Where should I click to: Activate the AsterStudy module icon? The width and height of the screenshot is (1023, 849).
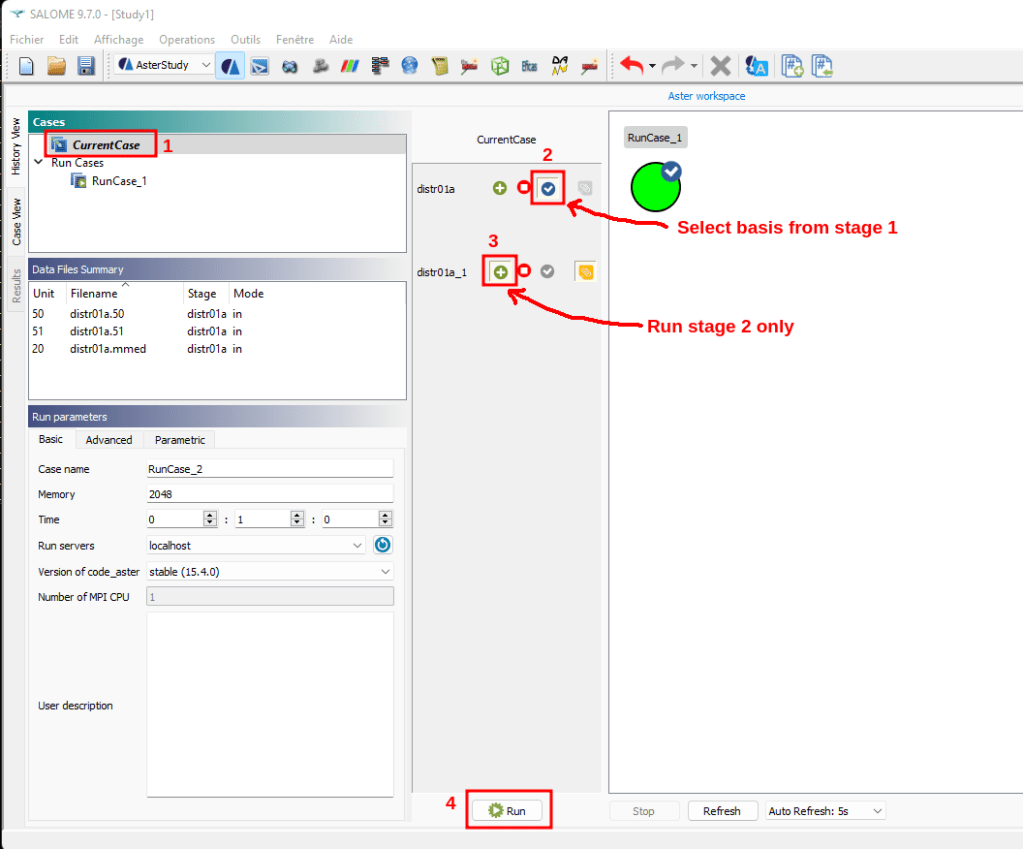tap(229, 66)
